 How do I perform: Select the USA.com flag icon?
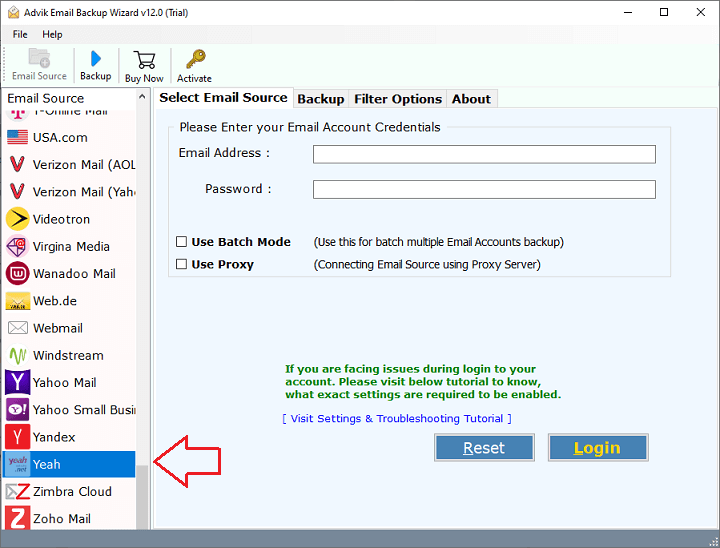(x=17, y=137)
